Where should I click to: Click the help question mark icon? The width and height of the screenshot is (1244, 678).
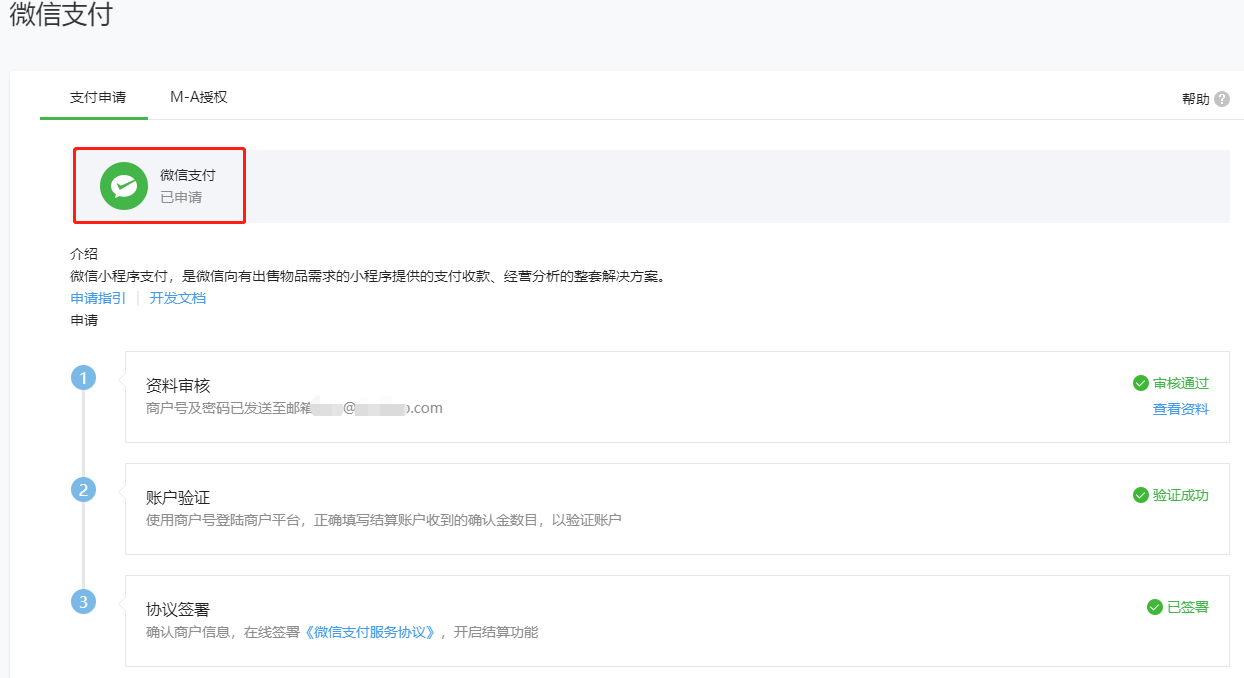coord(1222,99)
